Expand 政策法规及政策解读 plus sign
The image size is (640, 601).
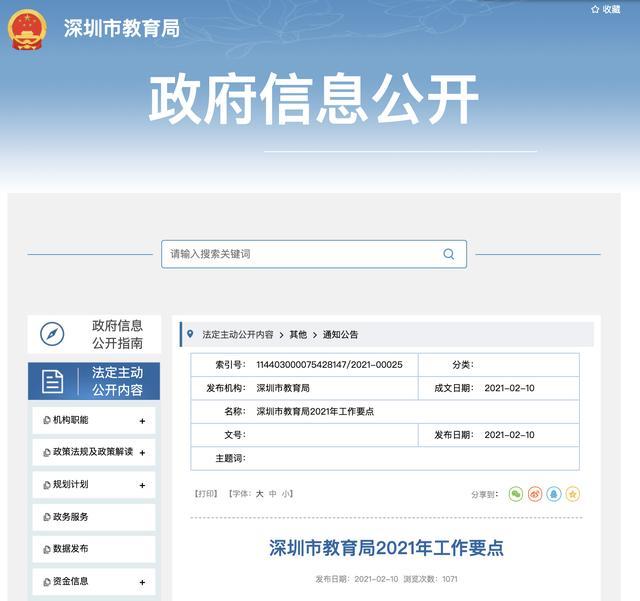click(142, 452)
